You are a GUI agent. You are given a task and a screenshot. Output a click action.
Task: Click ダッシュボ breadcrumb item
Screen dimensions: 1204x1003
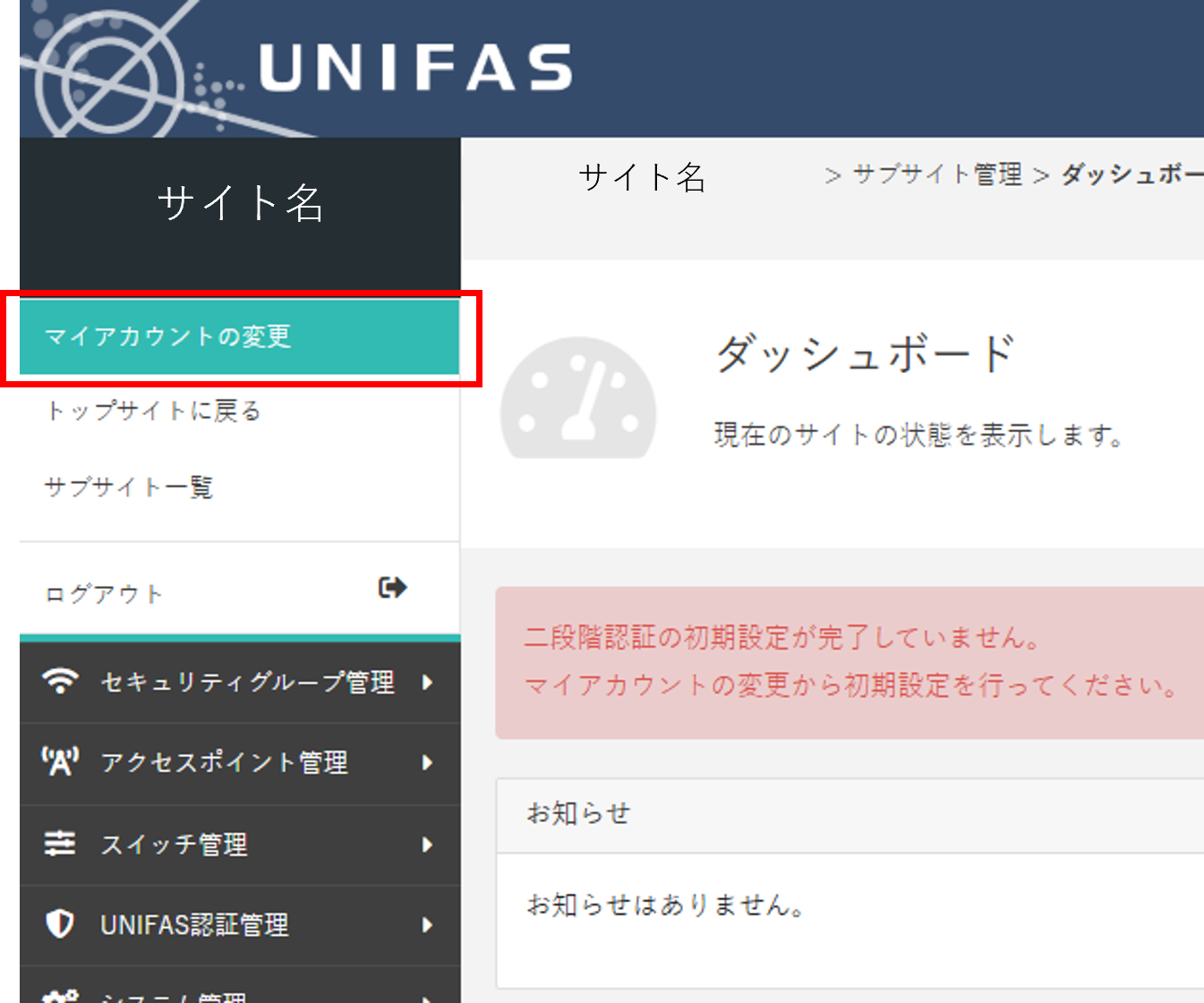pos(1132,174)
